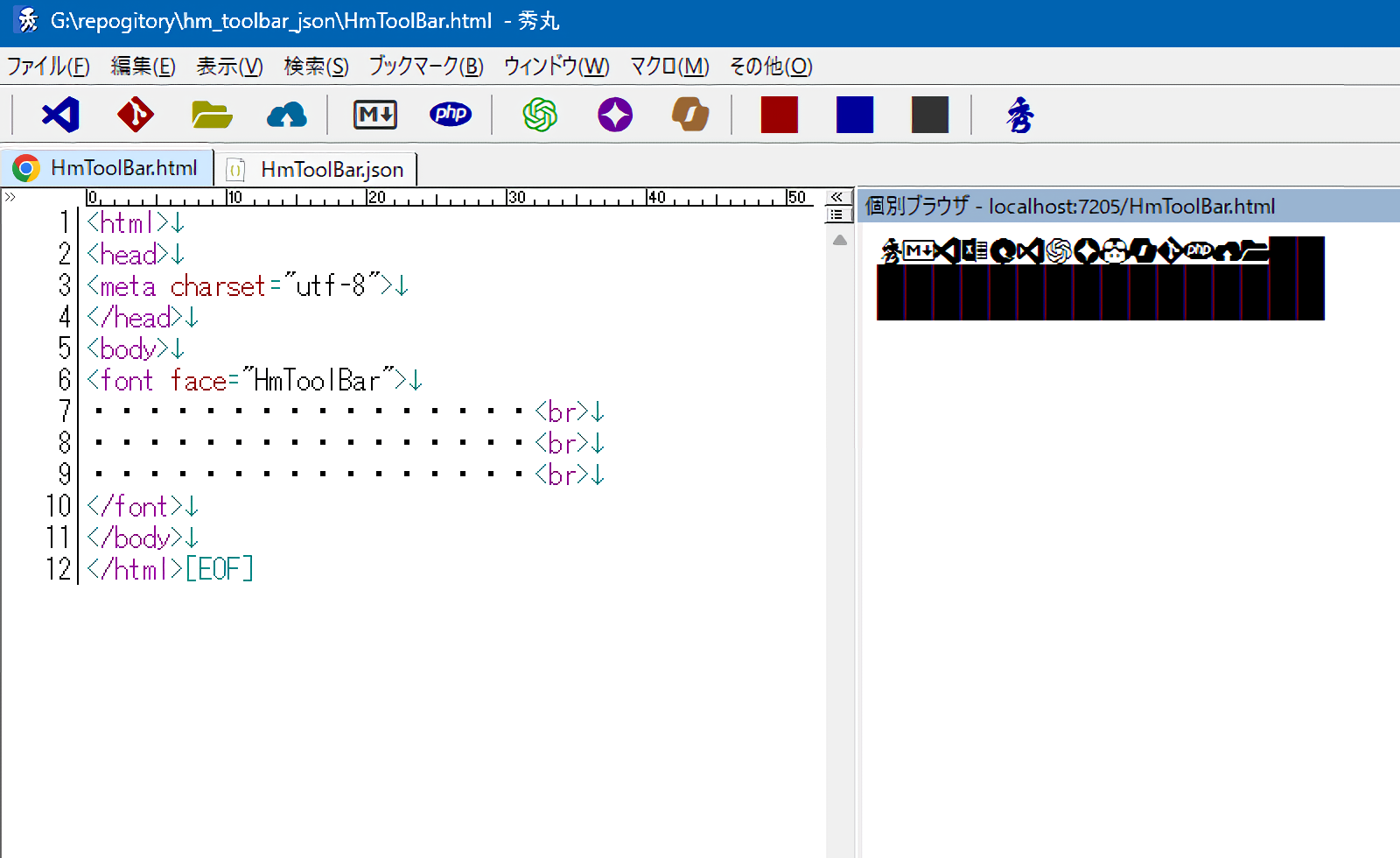The height and width of the screenshot is (858, 1400).
Task: Click the purple star circle icon
Action: coord(615,115)
